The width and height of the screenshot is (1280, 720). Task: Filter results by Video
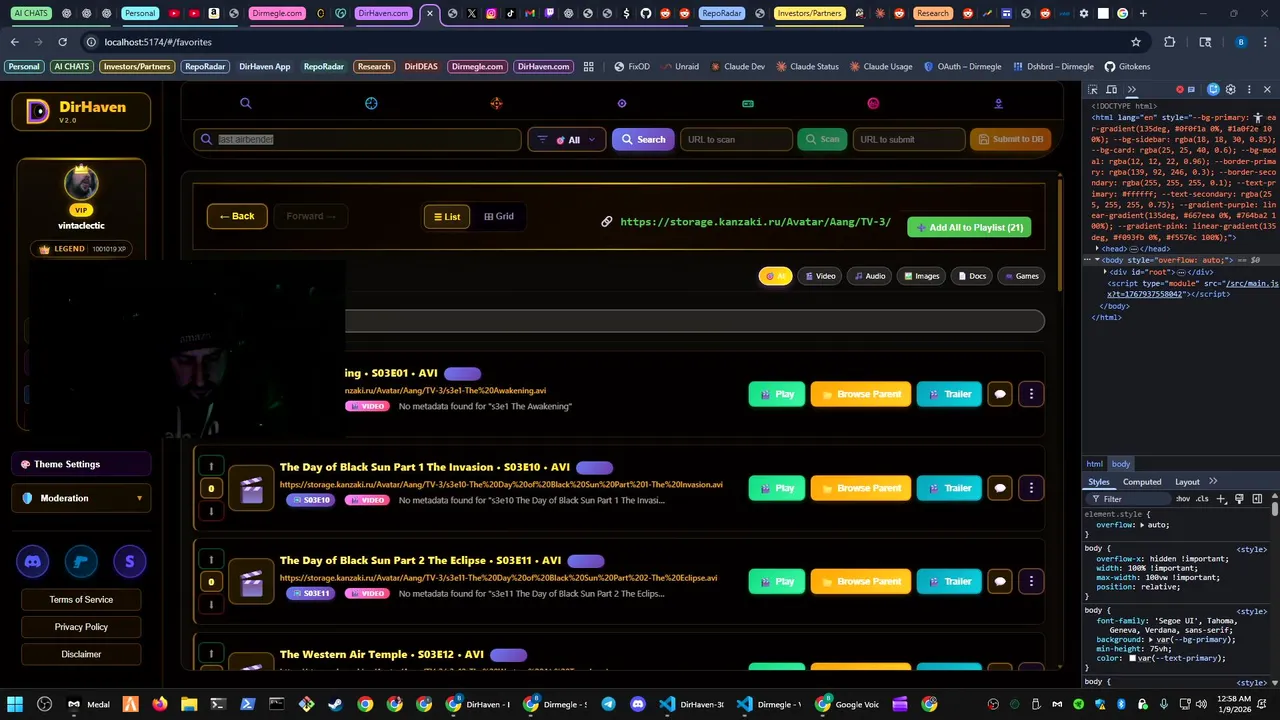click(819, 276)
